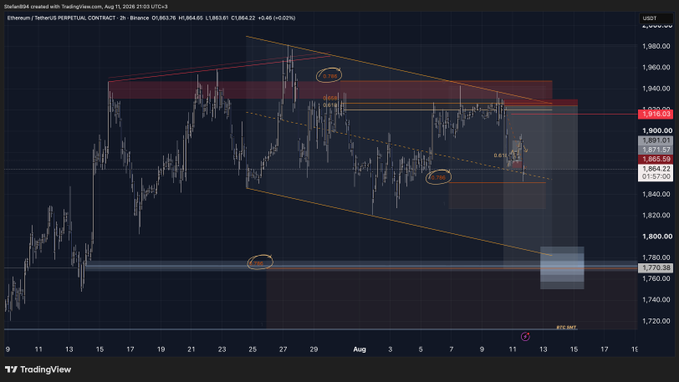Click the 1,840.00 price axis tick
Screen dimensions: 679x382
[x=656, y=194]
